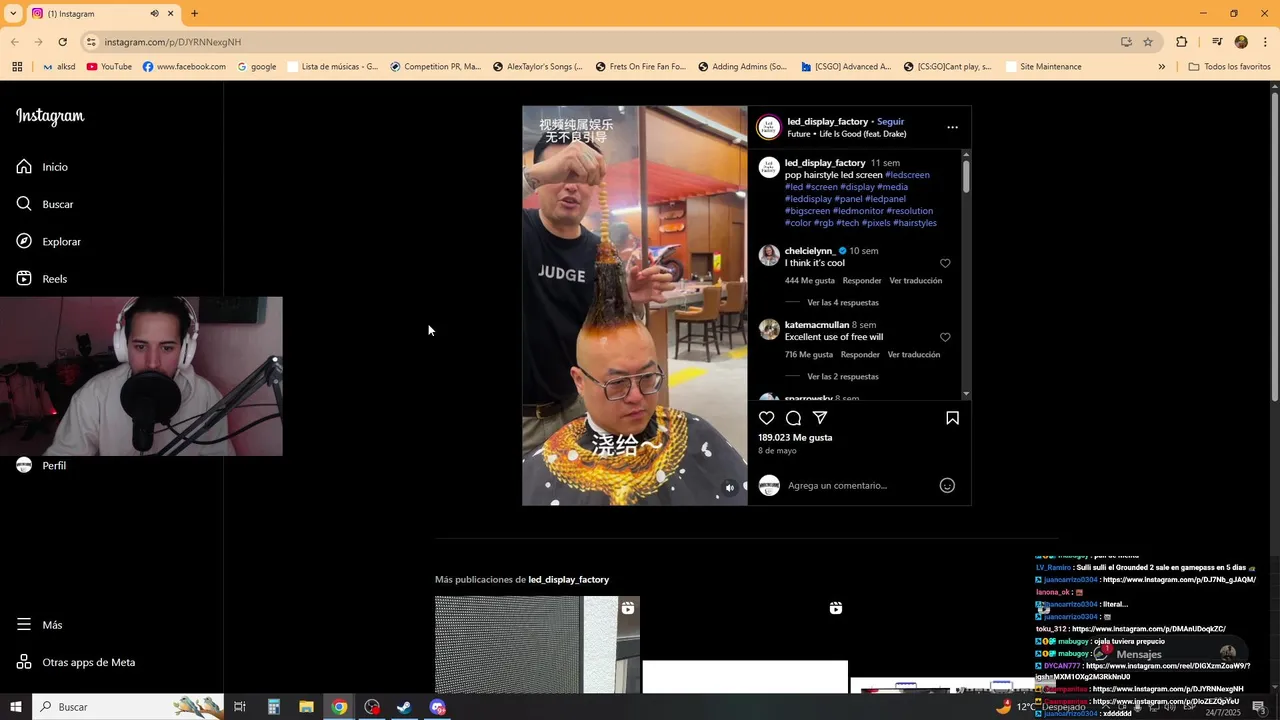
Task: Follow led_display_factory via Seguir
Action: (890, 122)
